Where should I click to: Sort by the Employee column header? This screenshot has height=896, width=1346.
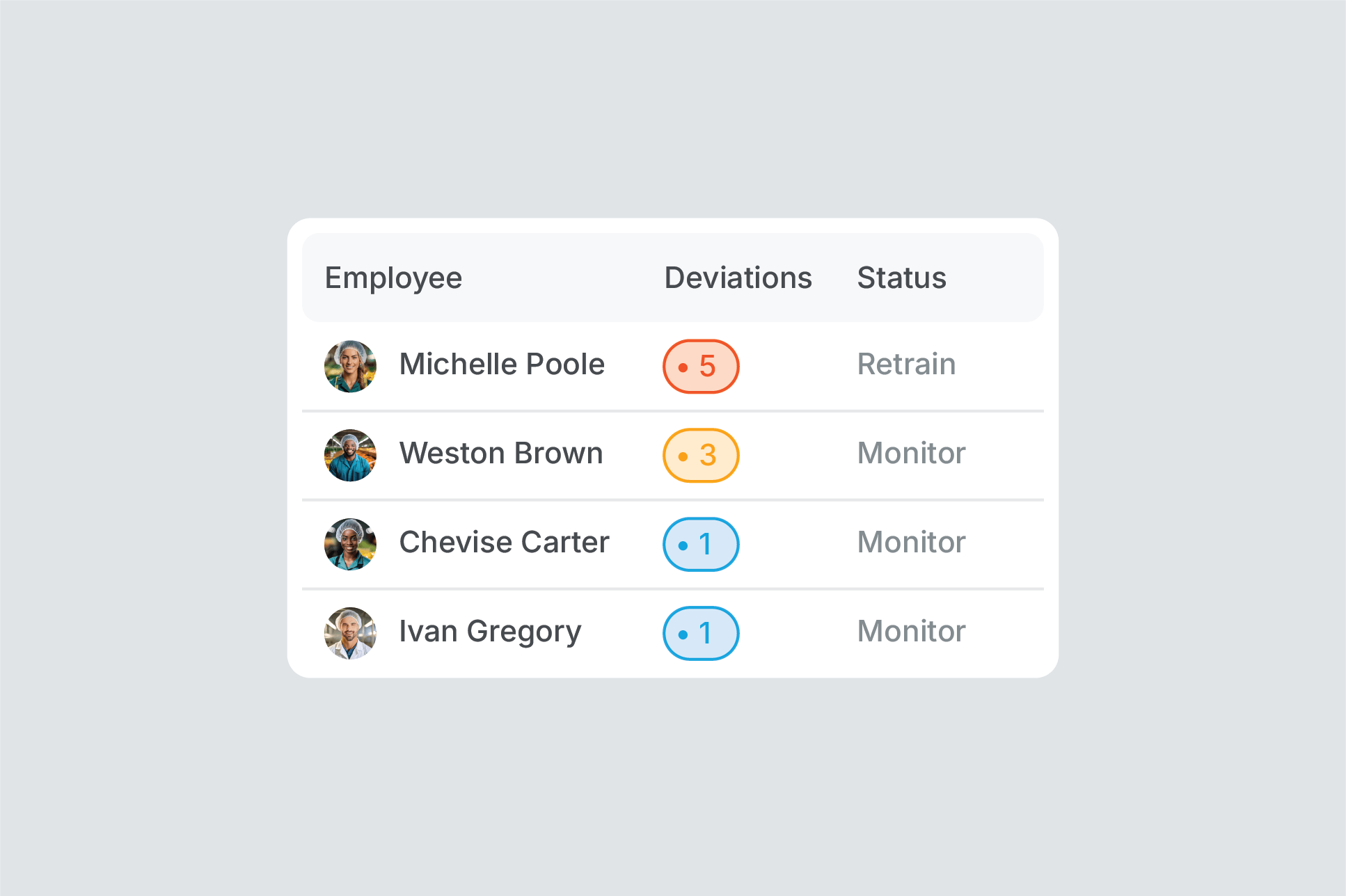(x=393, y=278)
